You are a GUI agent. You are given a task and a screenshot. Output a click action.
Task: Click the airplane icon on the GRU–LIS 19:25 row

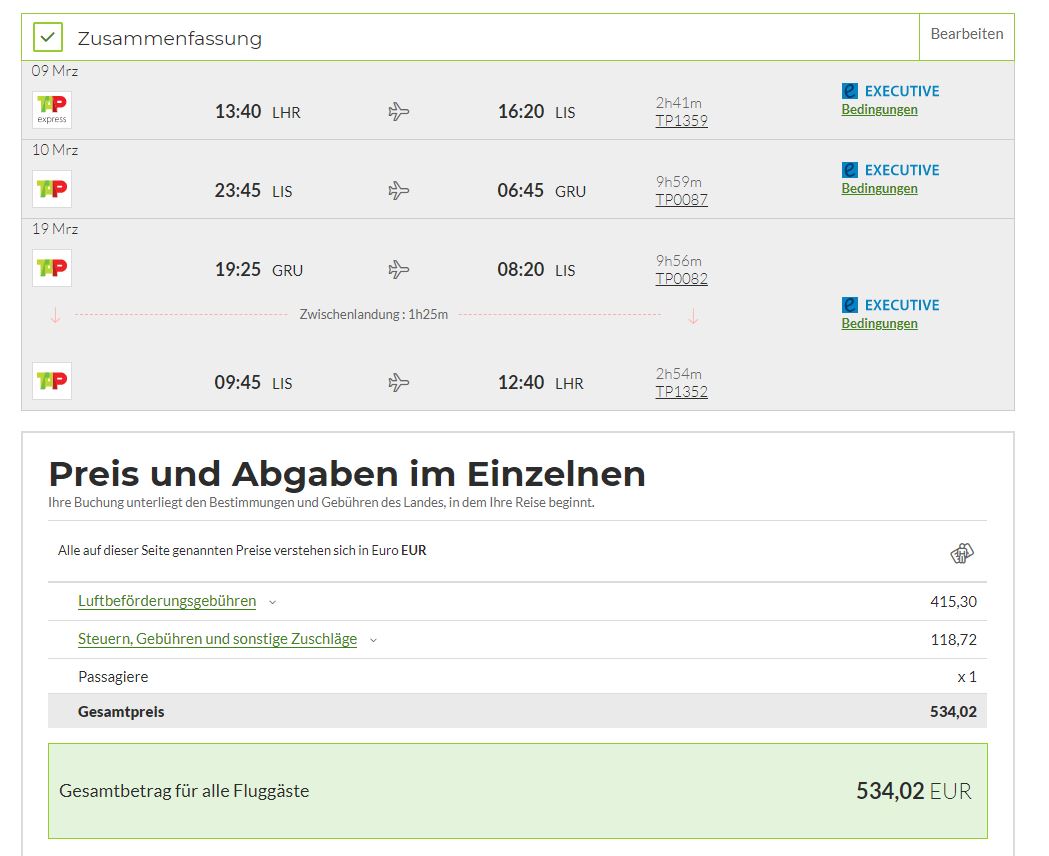pos(399,270)
